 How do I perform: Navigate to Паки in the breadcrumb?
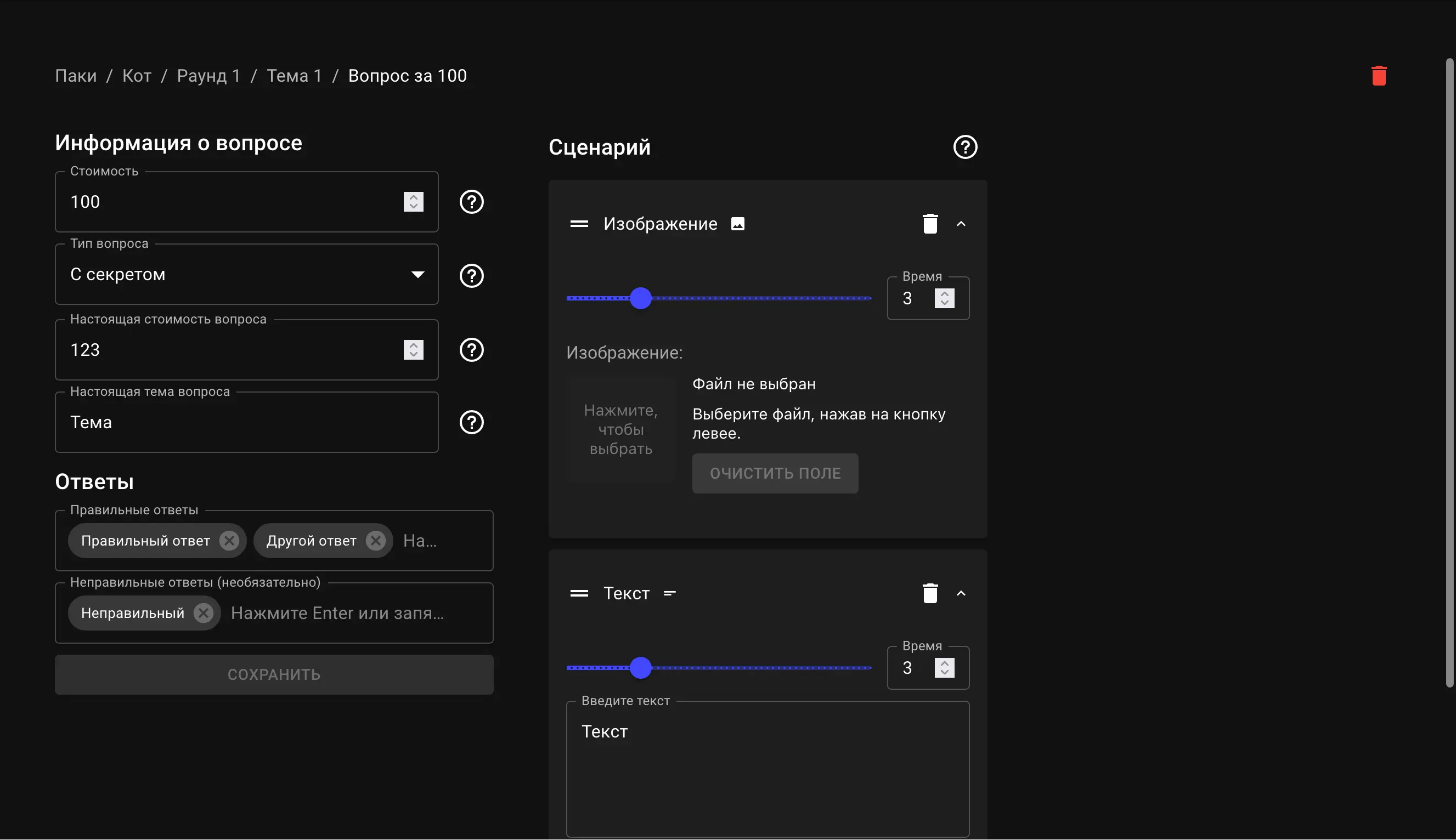tap(76, 75)
